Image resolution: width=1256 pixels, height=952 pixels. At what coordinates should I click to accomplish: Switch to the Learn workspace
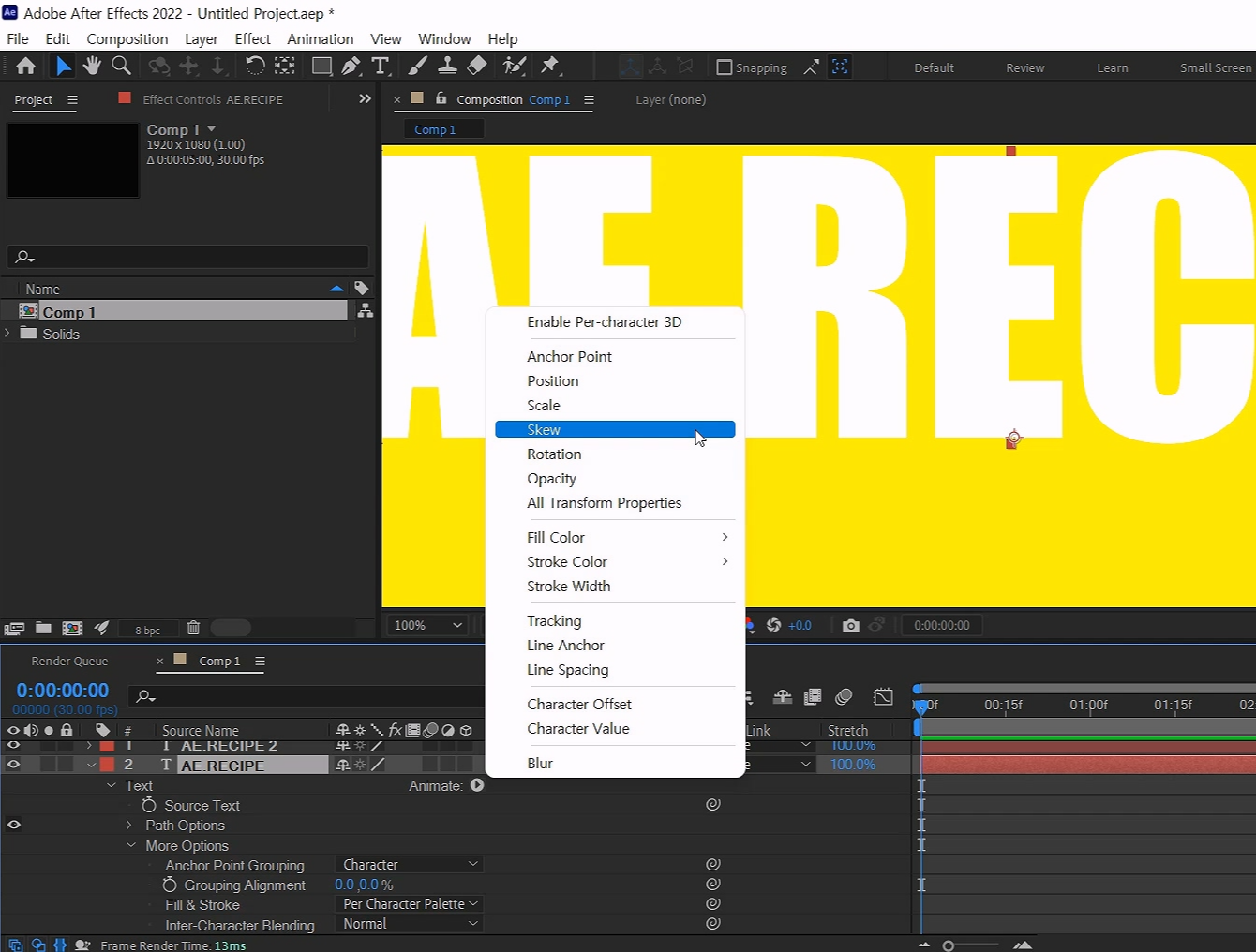point(1113,67)
